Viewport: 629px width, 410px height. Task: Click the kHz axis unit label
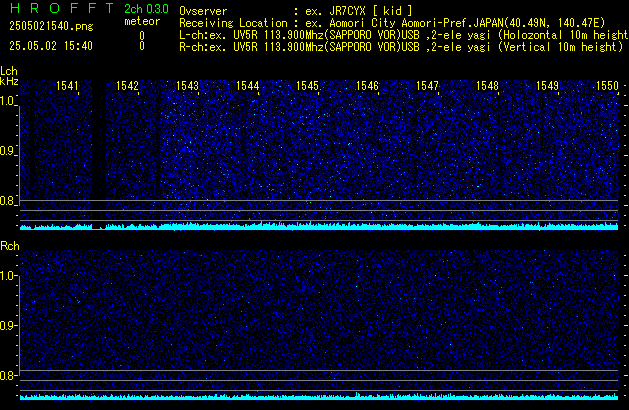click(9, 81)
